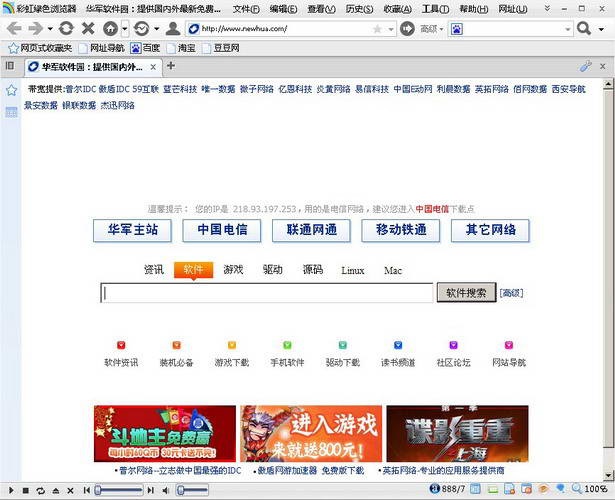This screenshot has width=615, height=500.
Task: Toggle the side panel icon left of tabs
Action: click(x=9, y=66)
